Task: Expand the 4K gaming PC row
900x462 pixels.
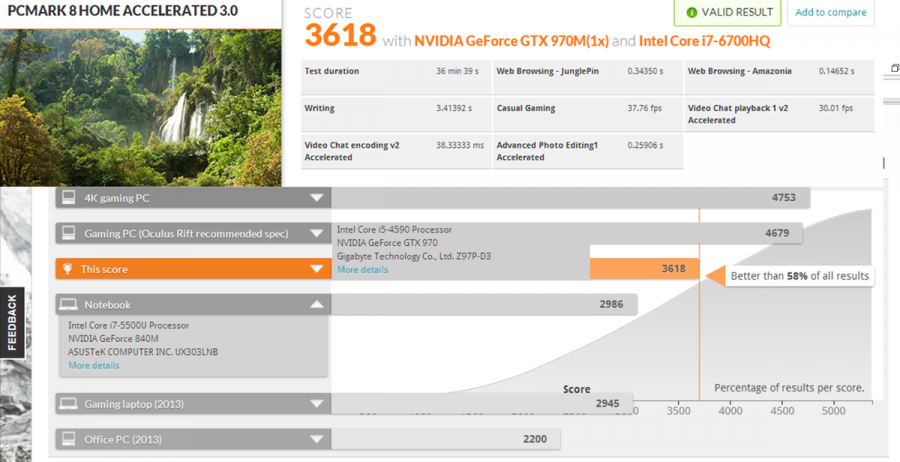Action: 316,198
